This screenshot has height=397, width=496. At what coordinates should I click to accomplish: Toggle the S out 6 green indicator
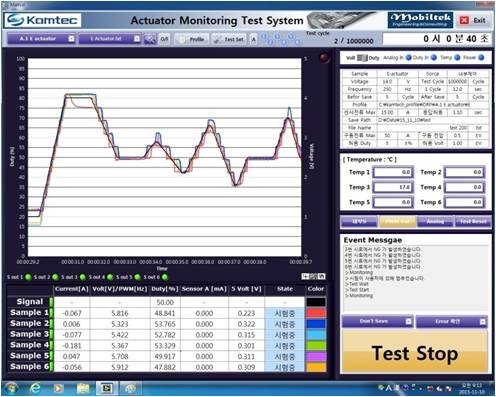click(x=165, y=277)
